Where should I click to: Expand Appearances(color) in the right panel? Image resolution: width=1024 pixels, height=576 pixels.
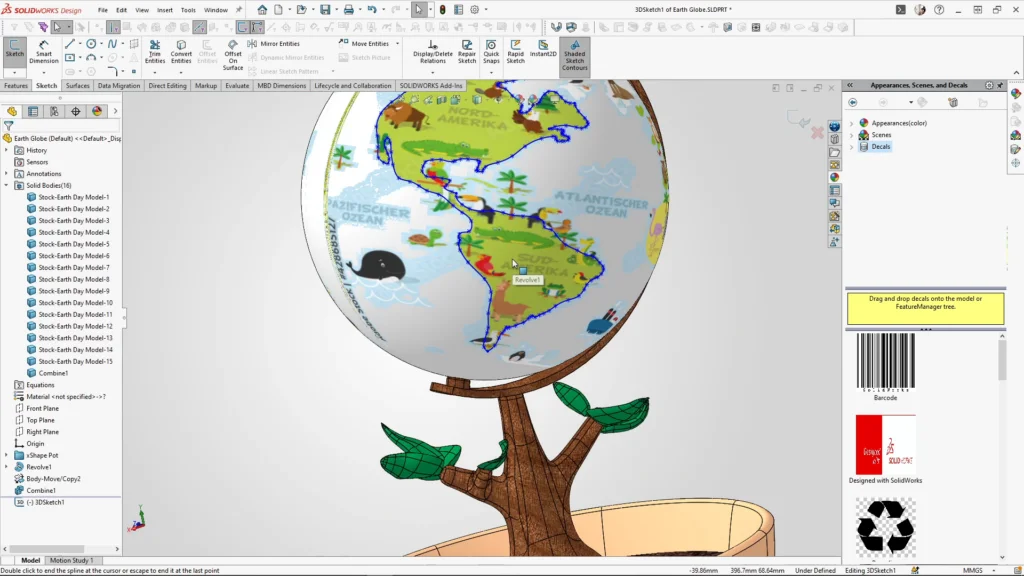(x=852, y=123)
